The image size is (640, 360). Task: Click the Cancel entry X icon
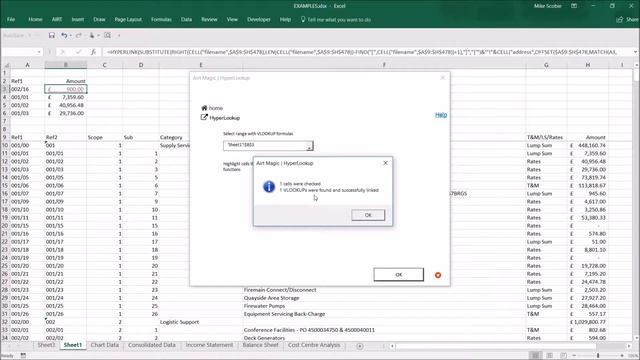click(x=63, y=52)
